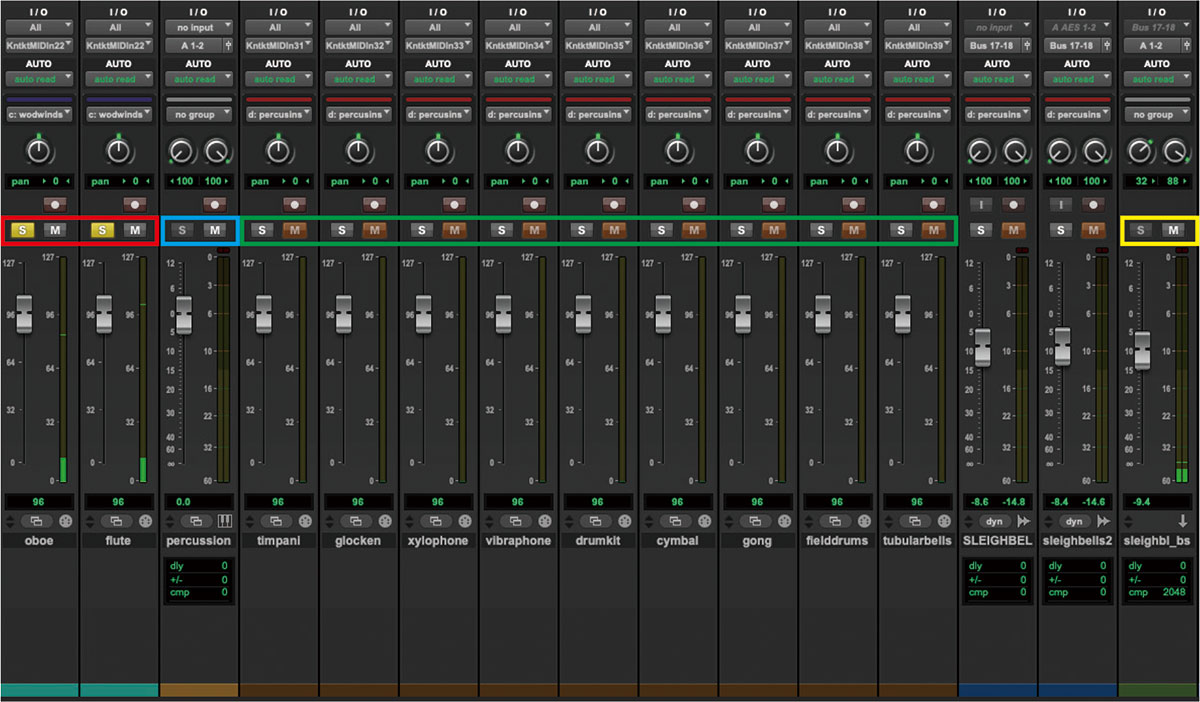This screenshot has width=1200, height=702.
Task: Unsolo the oboe track
Action: coord(22,230)
